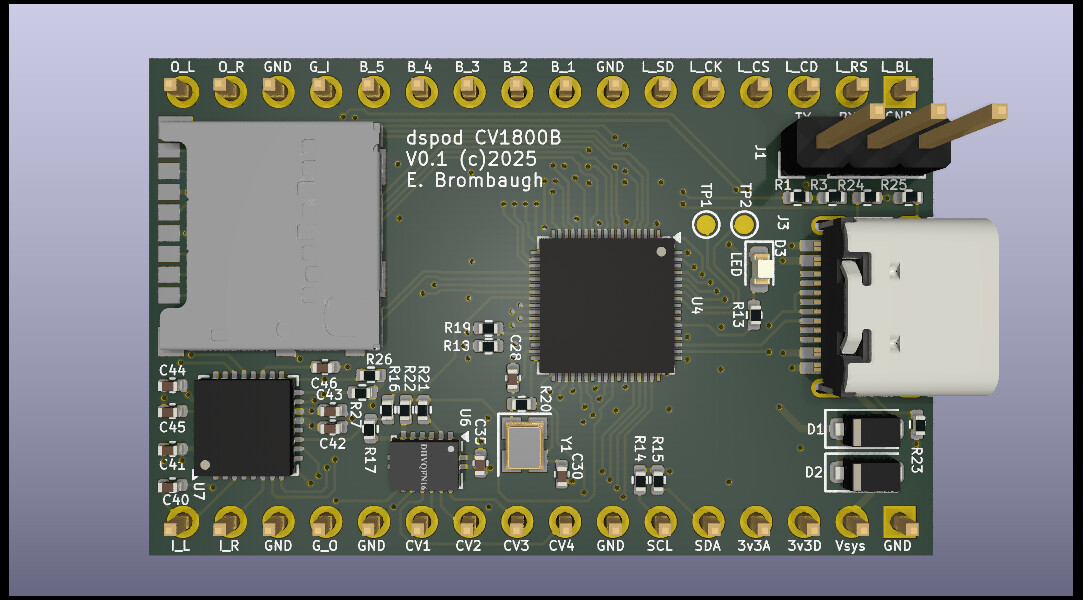1083x600 pixels.
Task: Click the "V0.1 (c)2025" version text
Action: point(471,159)
